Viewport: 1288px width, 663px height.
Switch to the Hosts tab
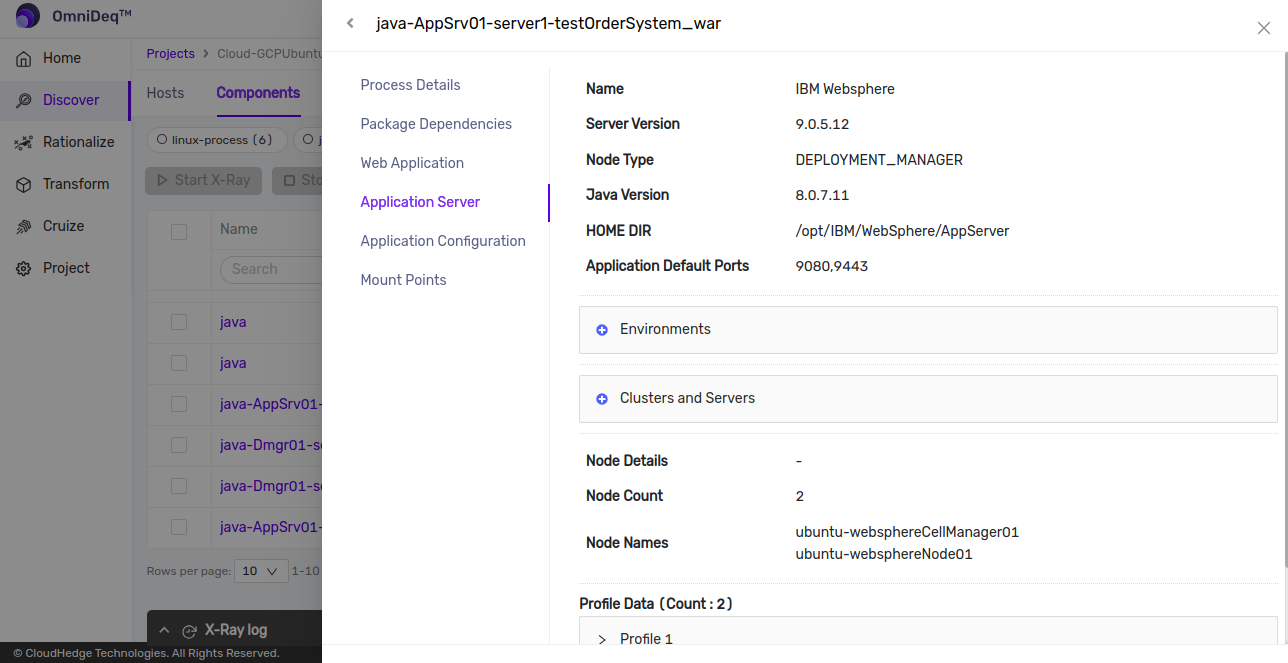tap(165, 93)
